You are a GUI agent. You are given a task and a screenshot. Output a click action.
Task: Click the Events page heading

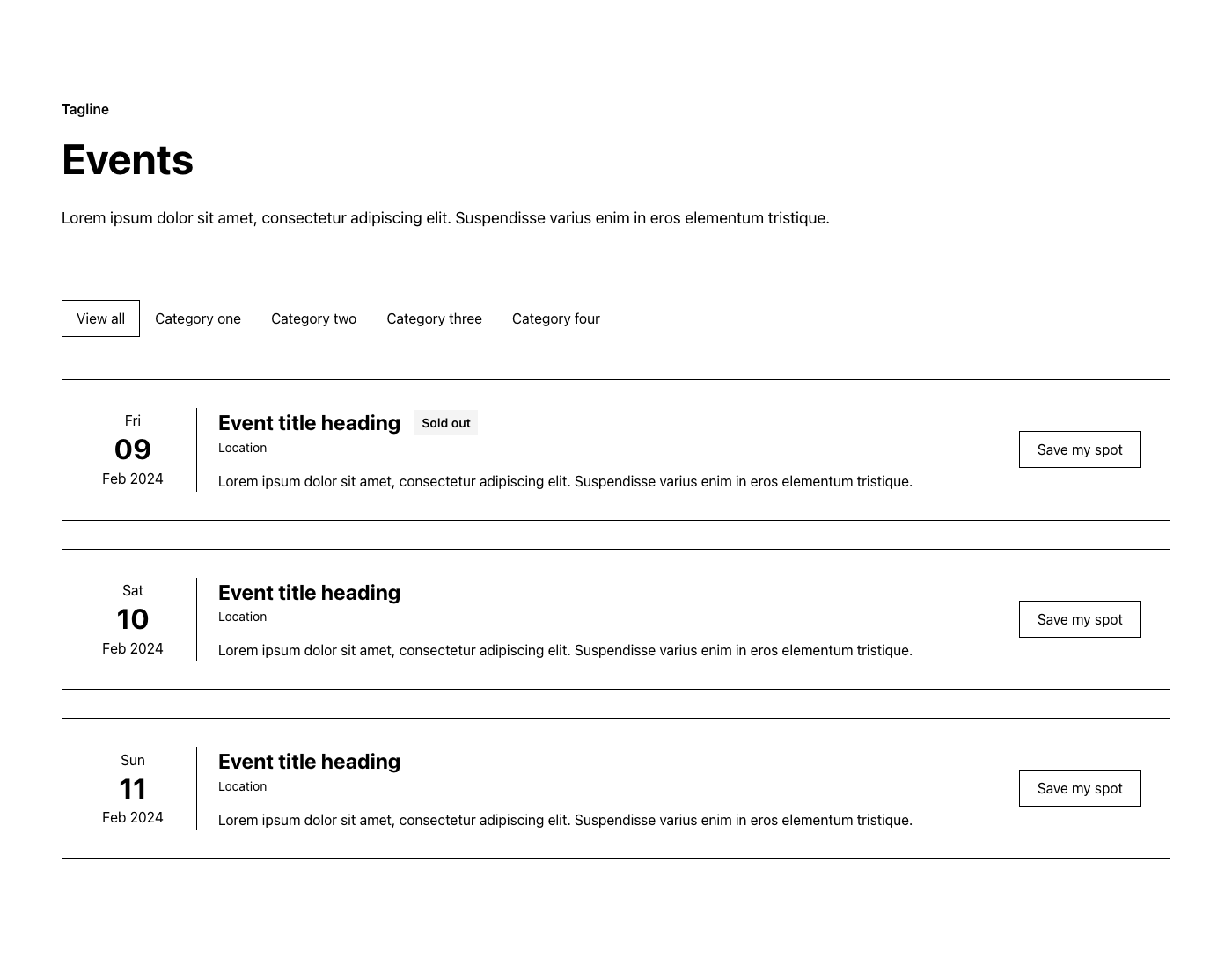coord(128,160)
